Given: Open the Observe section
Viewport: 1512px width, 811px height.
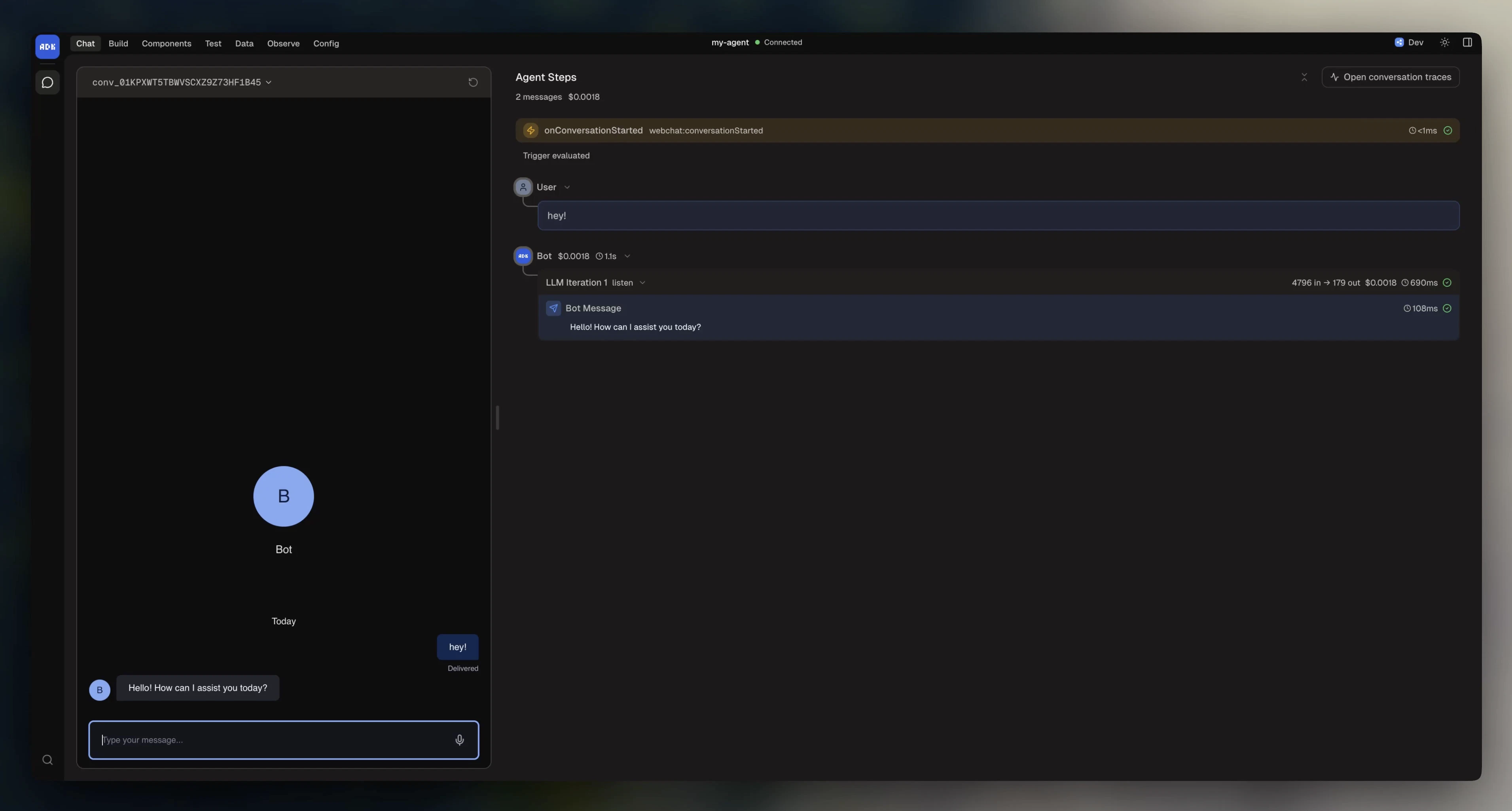Looking at the screenshot, I should click(284, 43).
